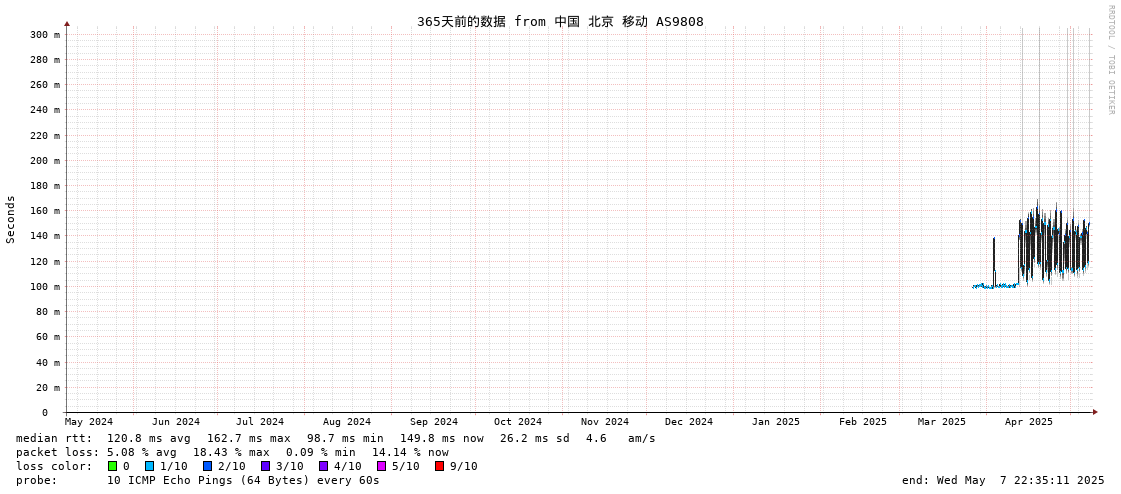Click the Sep 2024 x-axis label

click(x=434, y=422)
